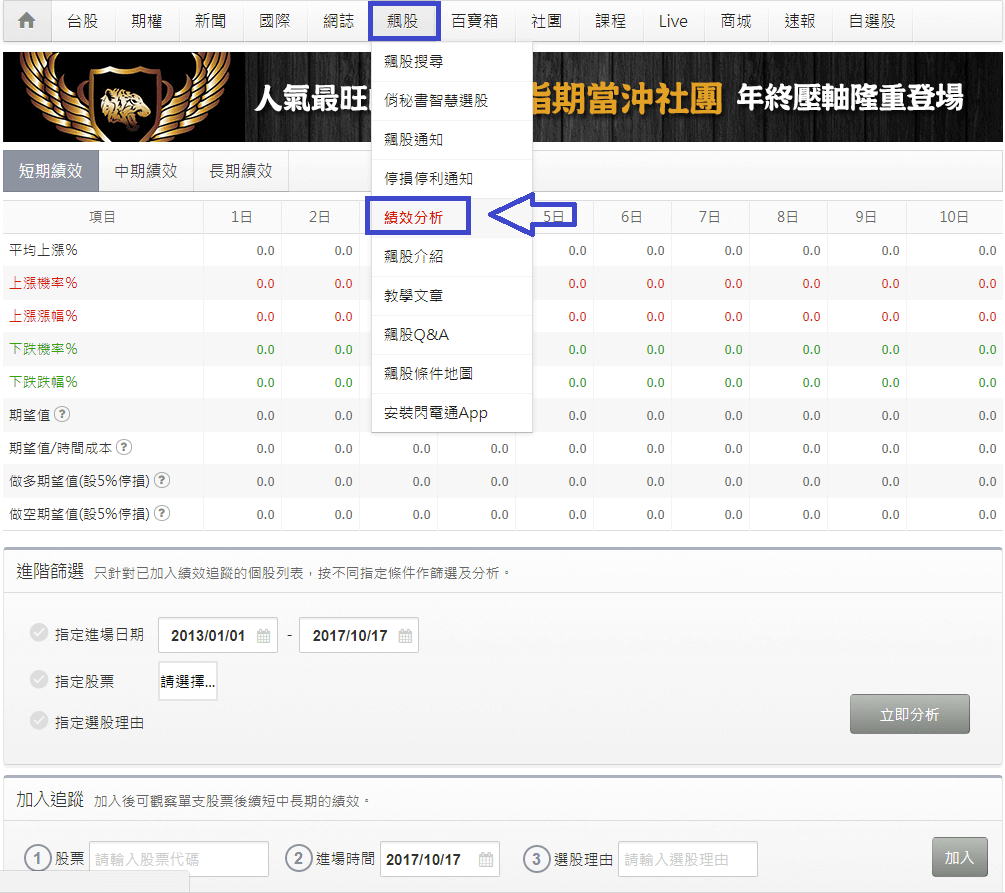Open the 飆股 navigation menu

403,20
